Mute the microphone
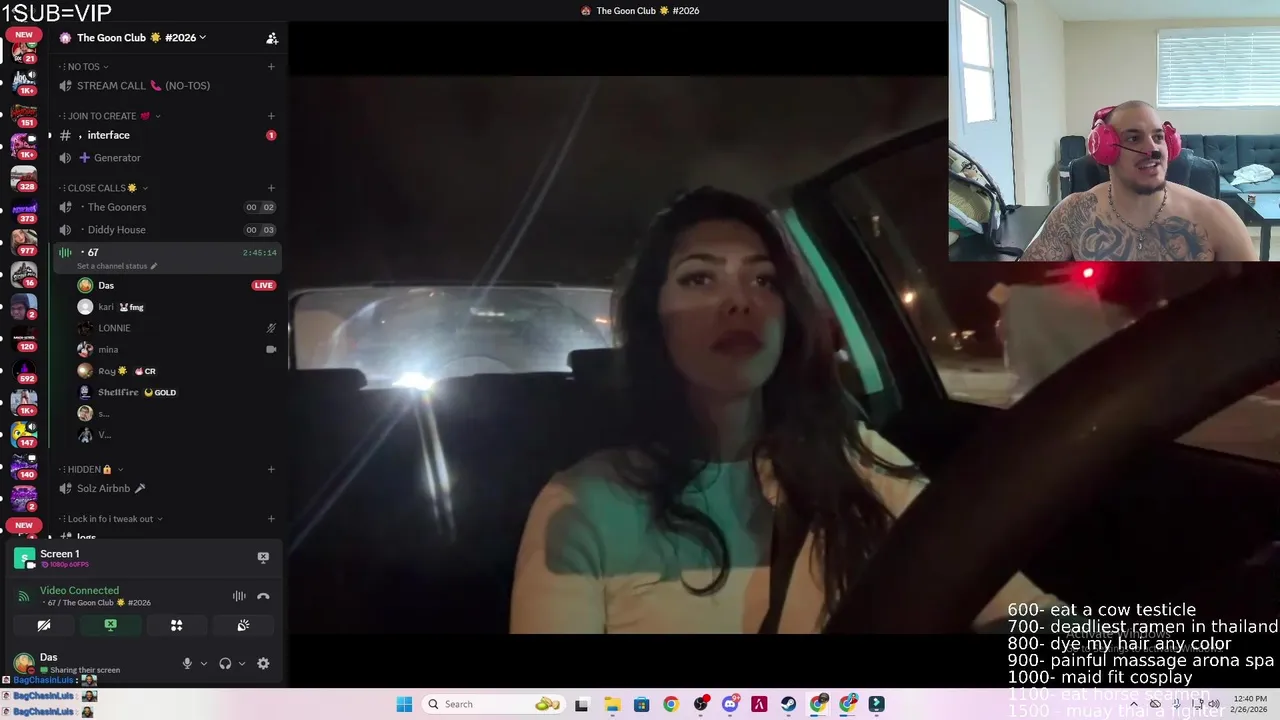This screenshot has width=1280, height=720. tap(187, 663)
